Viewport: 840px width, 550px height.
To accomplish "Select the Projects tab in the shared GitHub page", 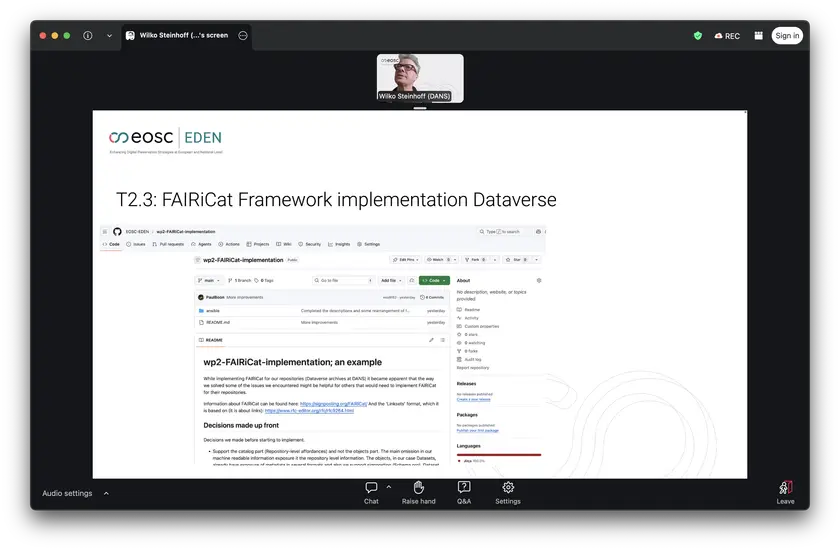I will point(258,244).
